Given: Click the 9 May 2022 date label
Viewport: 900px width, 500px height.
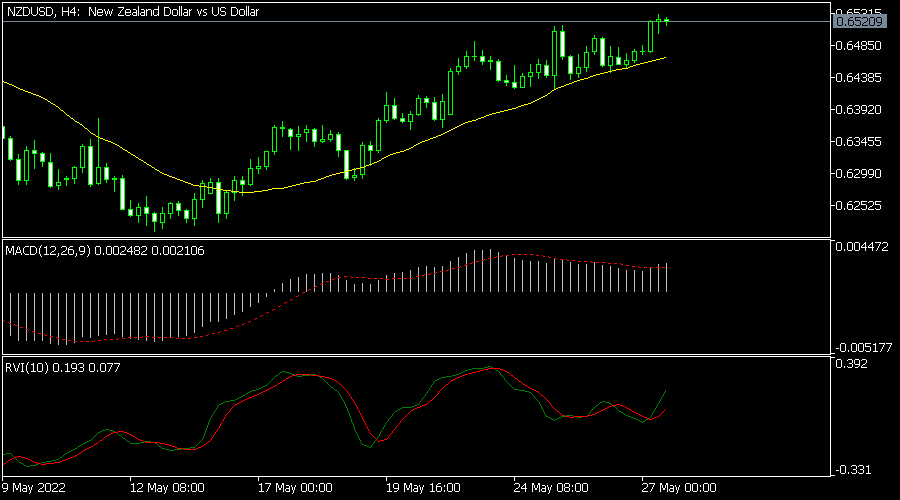Looking at the screenshot, I should [34, 488].
